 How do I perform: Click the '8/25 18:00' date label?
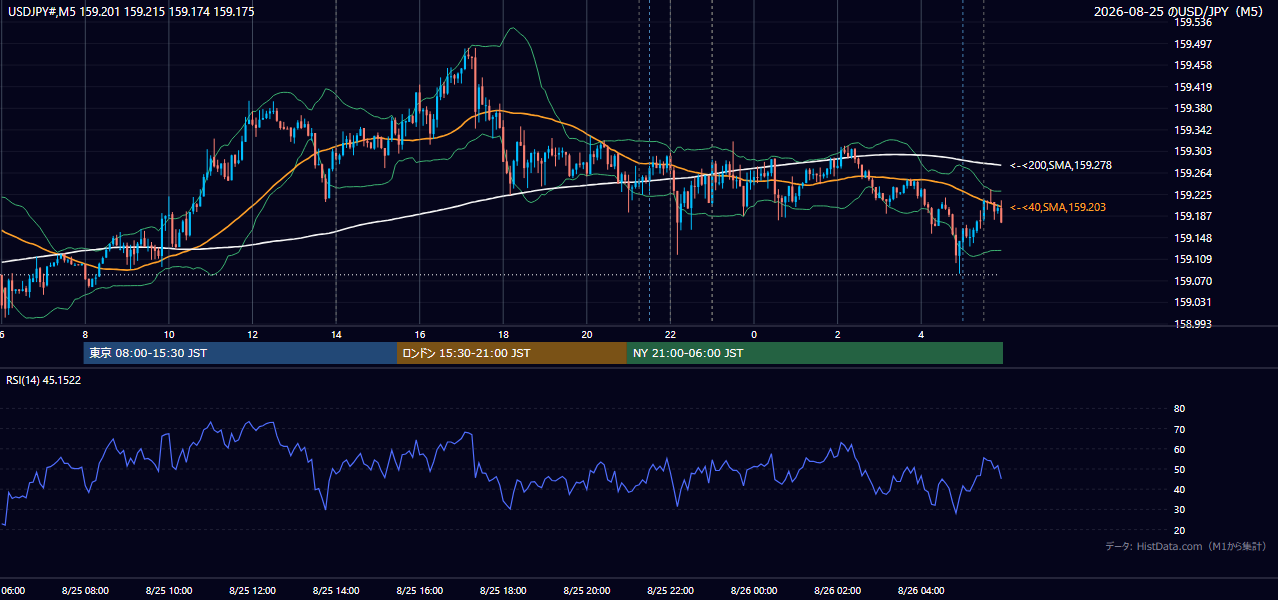point(503,591)
